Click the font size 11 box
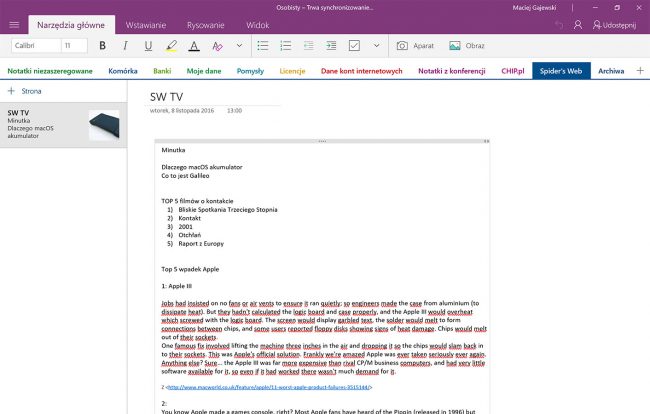The height and width of the screenshot is (414, 650). point(75,46)
